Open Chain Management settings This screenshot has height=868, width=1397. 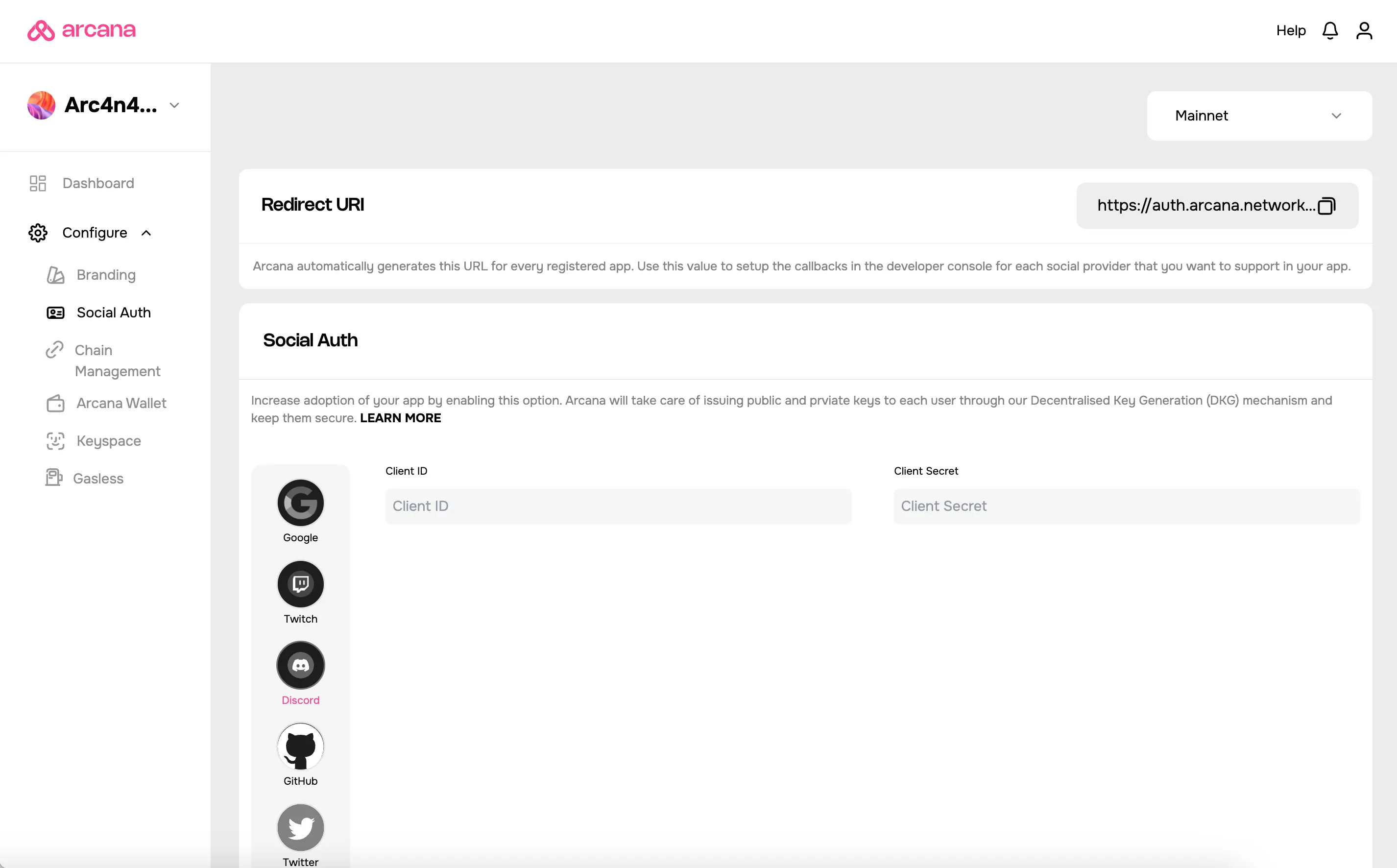(x=118, y=361)
